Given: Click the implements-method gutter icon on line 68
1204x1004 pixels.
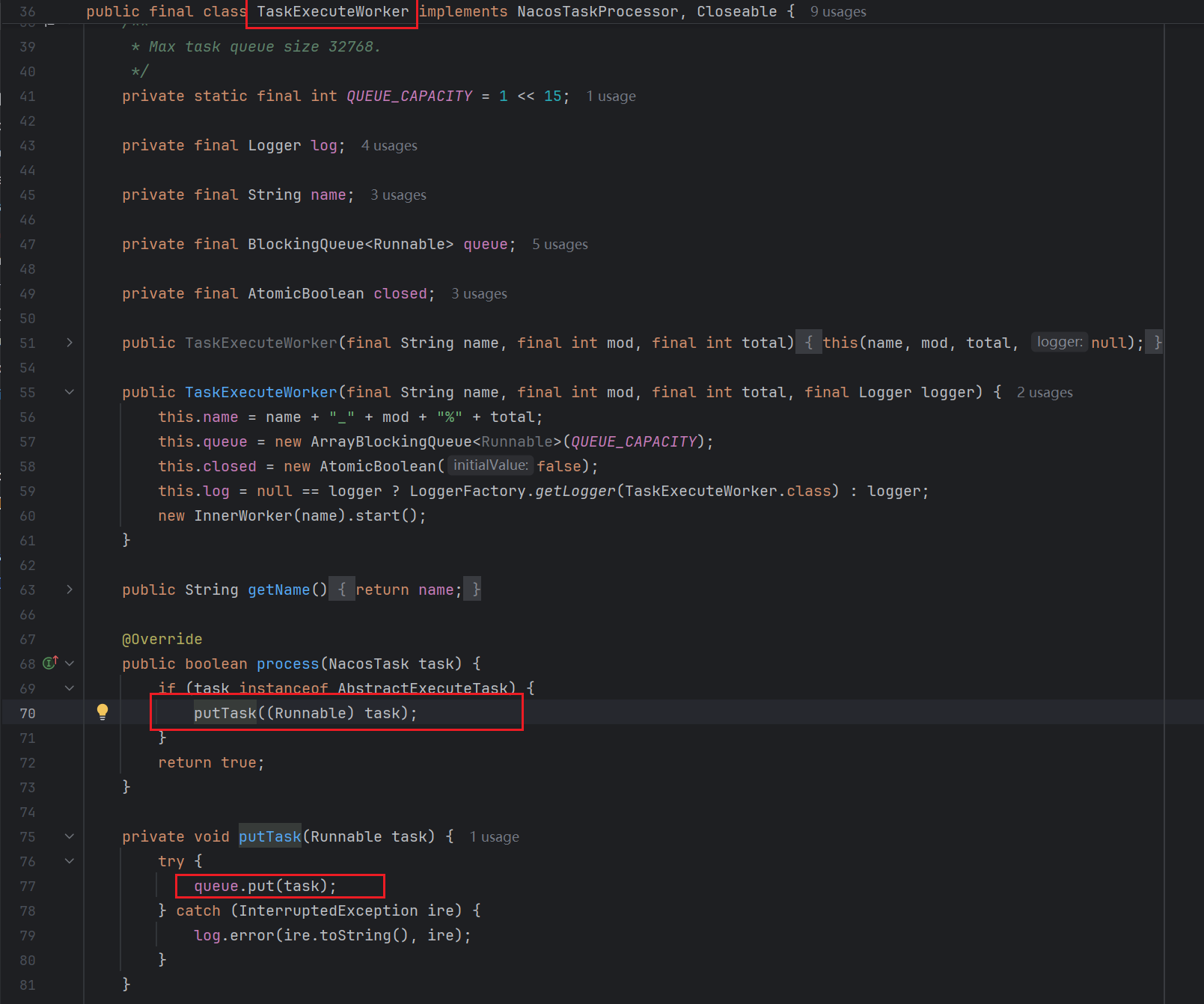Looking at the screenshot, I should coord(50,663).
